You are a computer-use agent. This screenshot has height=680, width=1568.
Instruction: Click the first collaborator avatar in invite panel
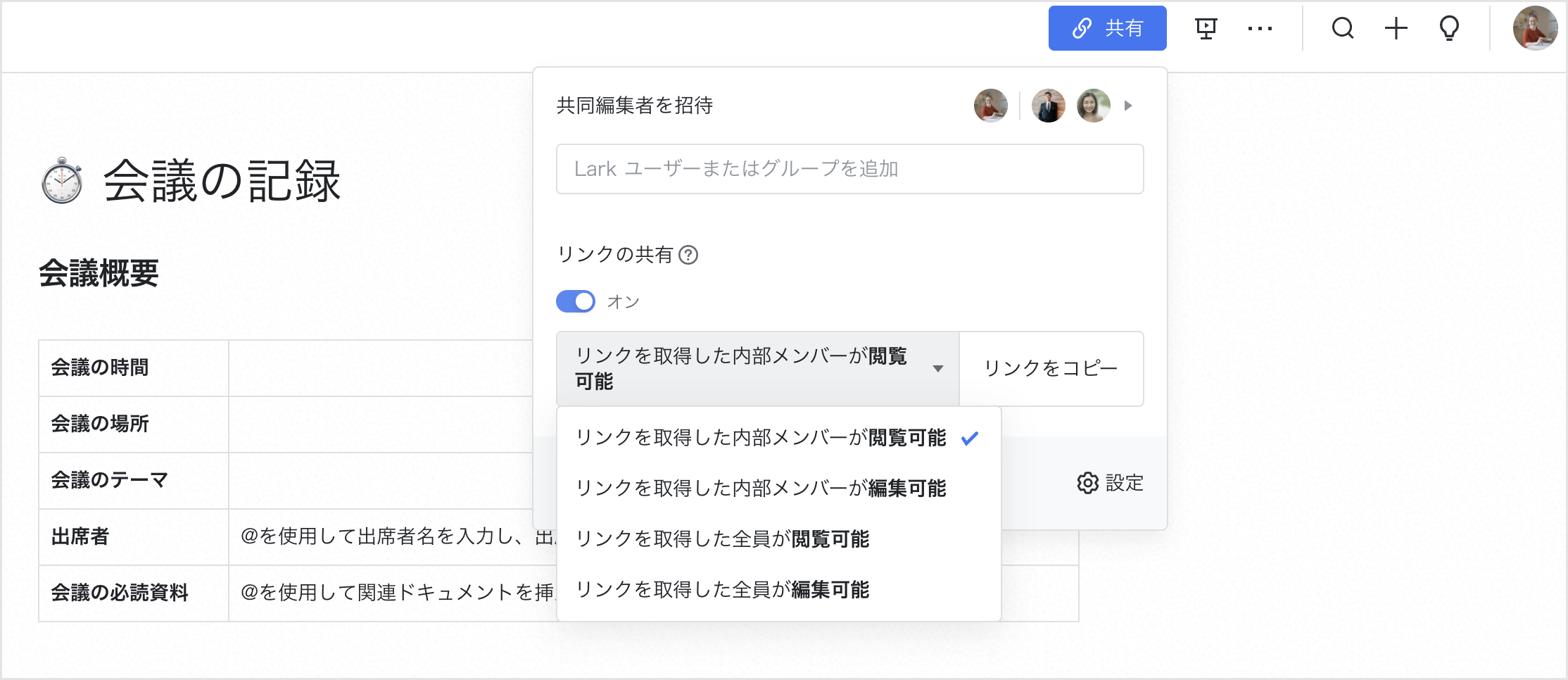990,106
